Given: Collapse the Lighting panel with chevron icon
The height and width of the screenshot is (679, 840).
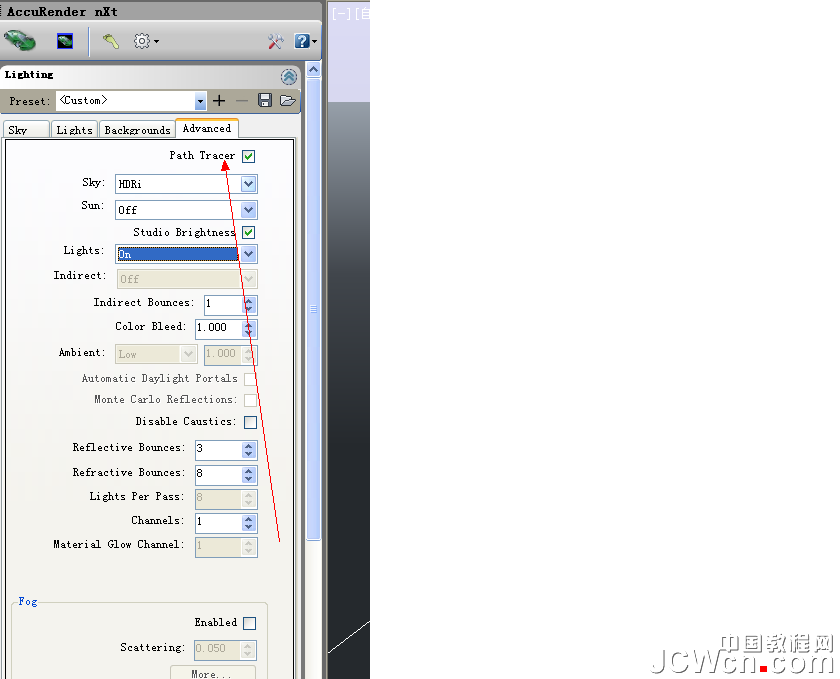Looking at the screenshot, I should (x=289, y=77).
